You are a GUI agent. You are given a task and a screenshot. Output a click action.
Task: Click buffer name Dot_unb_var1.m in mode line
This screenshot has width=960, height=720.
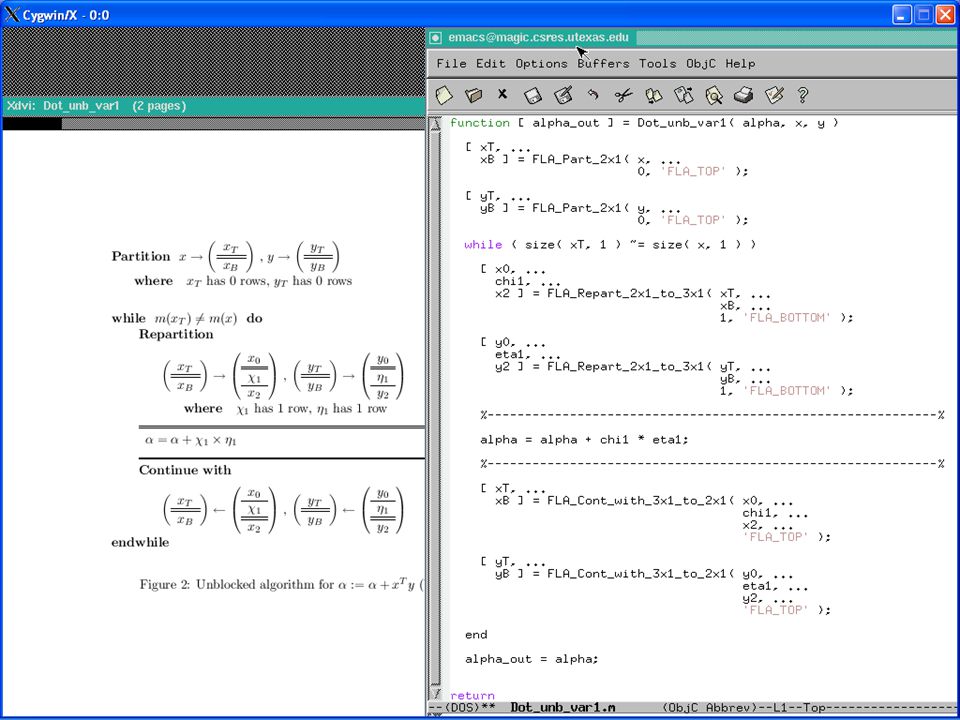563,707
